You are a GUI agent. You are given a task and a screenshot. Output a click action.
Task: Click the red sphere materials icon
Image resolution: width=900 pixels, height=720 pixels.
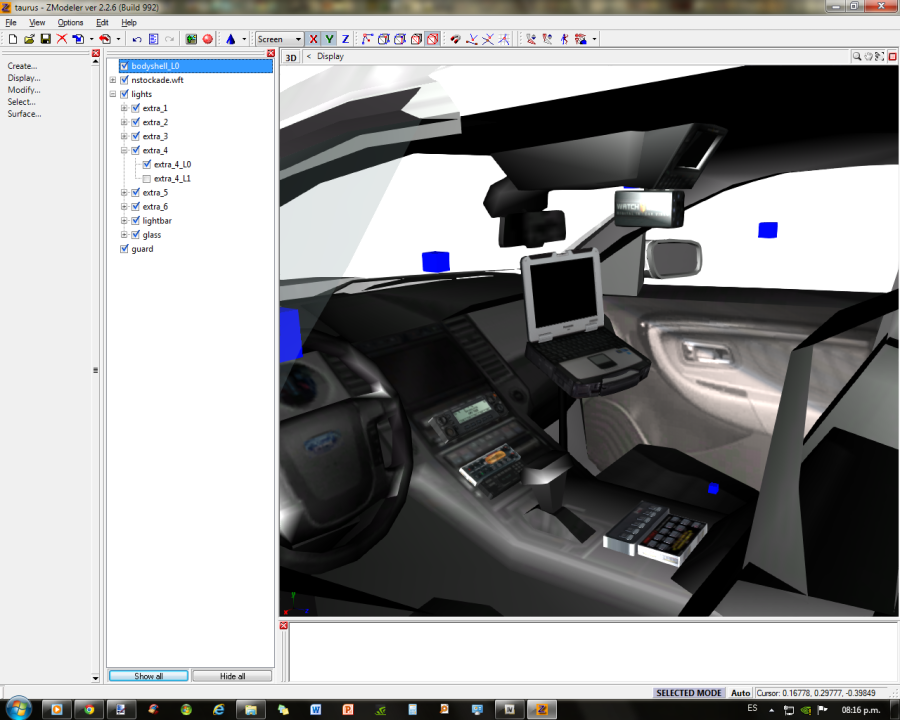tap(208, 39)
